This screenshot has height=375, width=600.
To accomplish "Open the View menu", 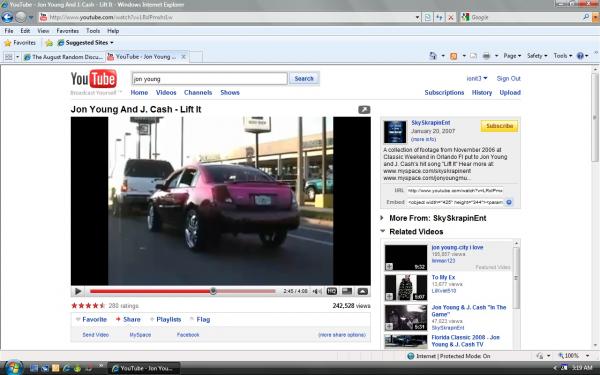I will (x=43, y=31).
